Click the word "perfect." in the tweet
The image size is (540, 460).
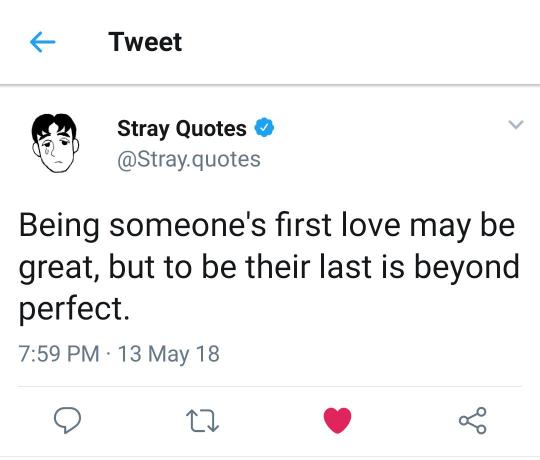coord(74,309)
